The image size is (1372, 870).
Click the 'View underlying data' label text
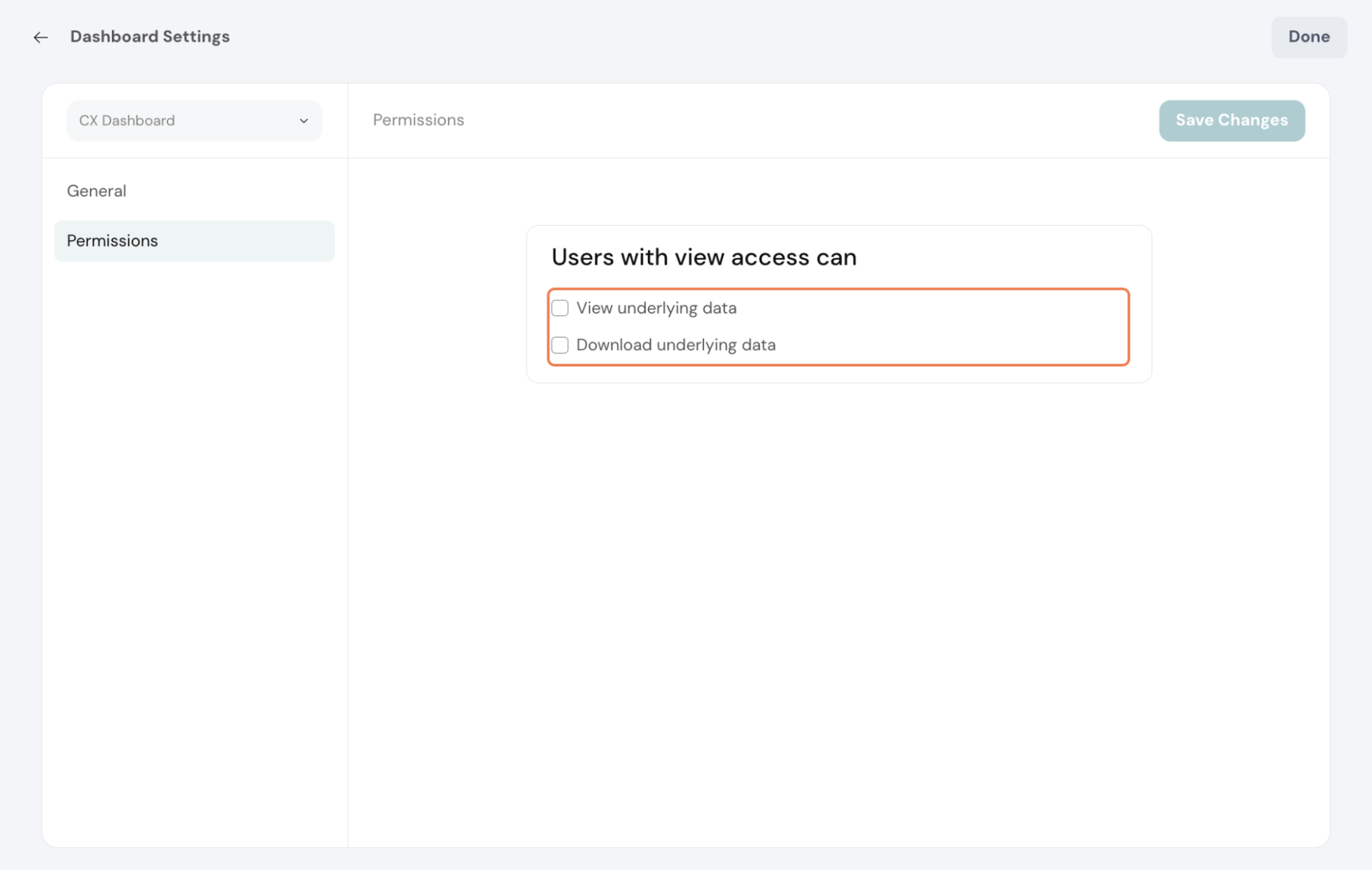click(656, 308)
